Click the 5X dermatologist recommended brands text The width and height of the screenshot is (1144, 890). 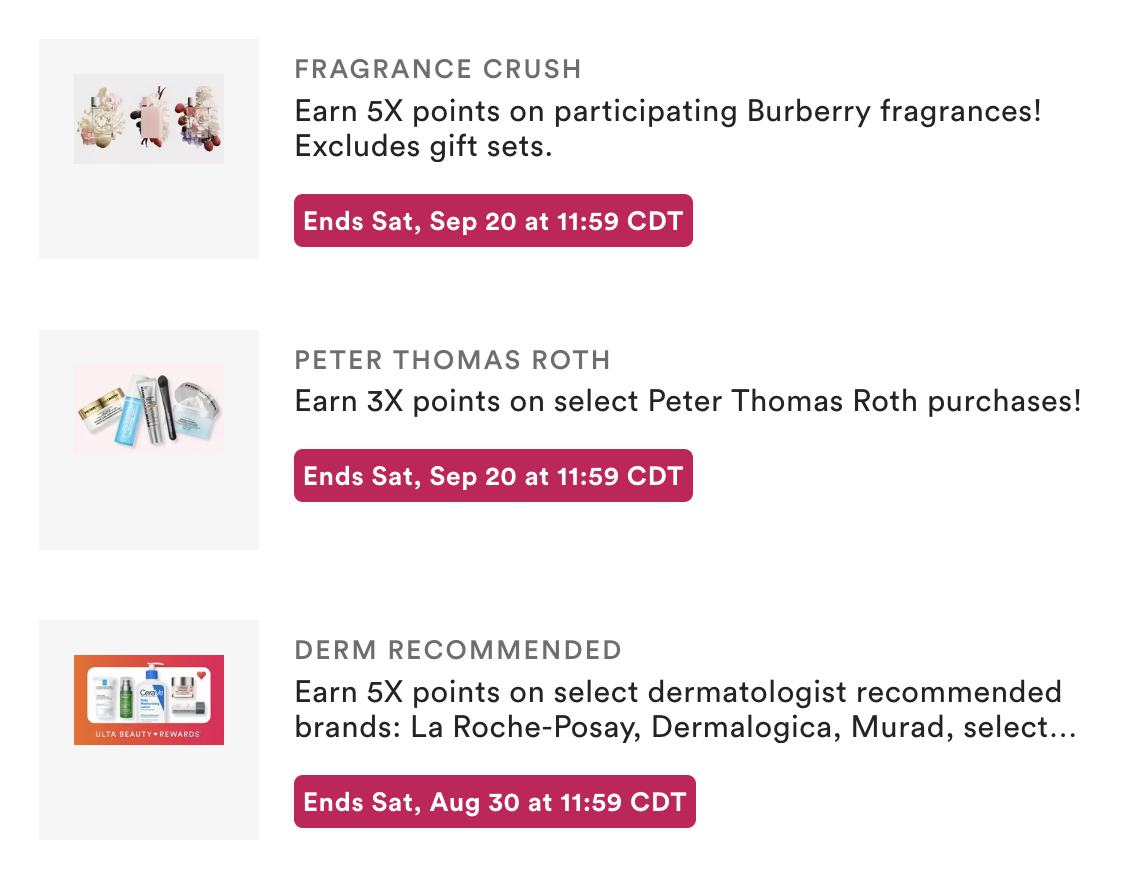pyautogui.click(x=678, y=692)
